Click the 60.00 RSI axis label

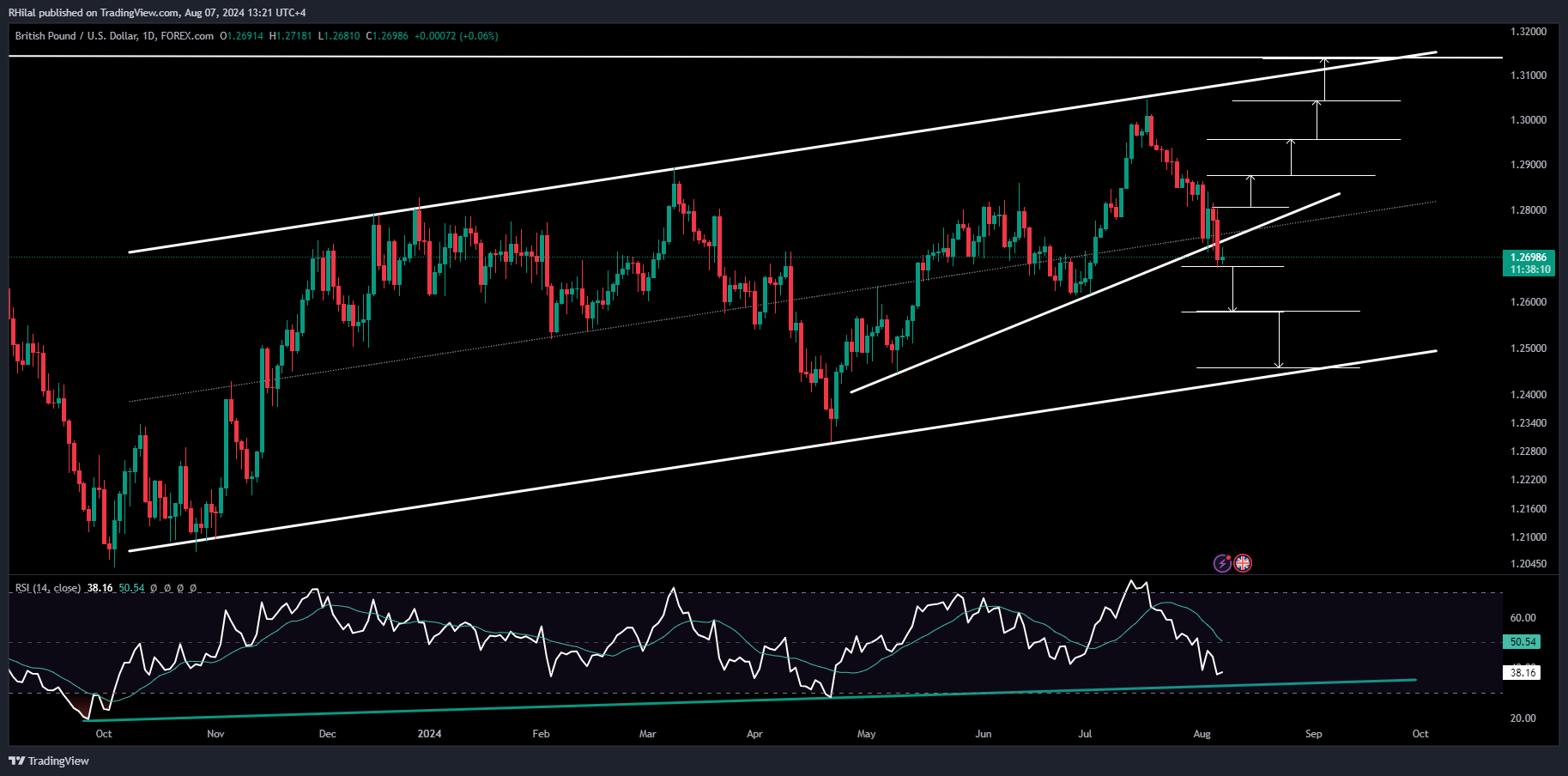[x=1523, y=618]
